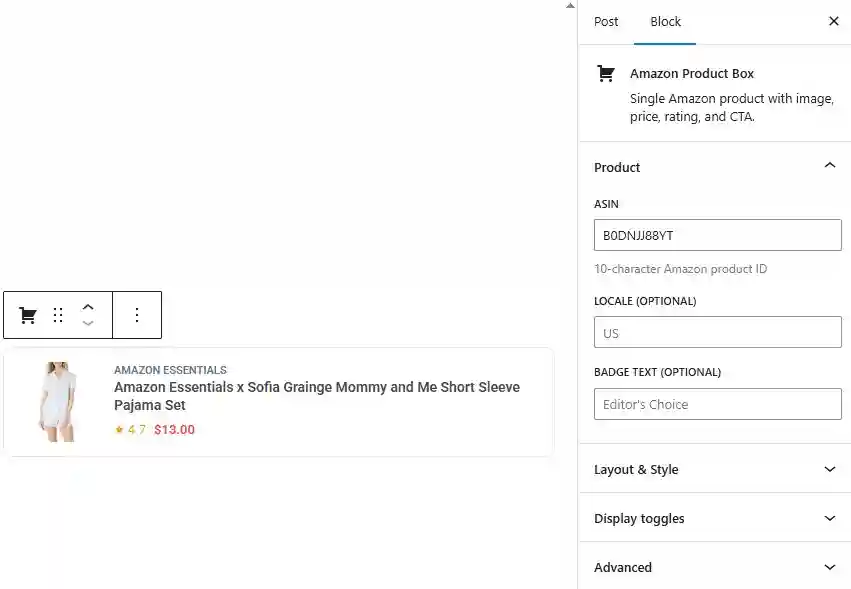This screenshot has width=851, height=589.
Task: Switch to the Post tab
Action: (x=606, y=21)
